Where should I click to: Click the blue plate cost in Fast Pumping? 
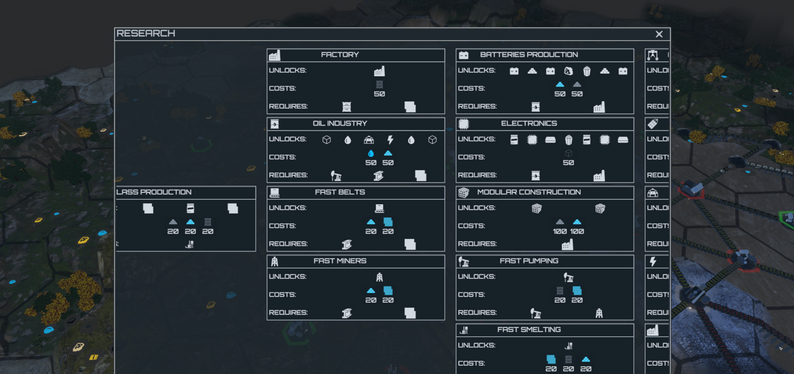[x=577, y=291]
